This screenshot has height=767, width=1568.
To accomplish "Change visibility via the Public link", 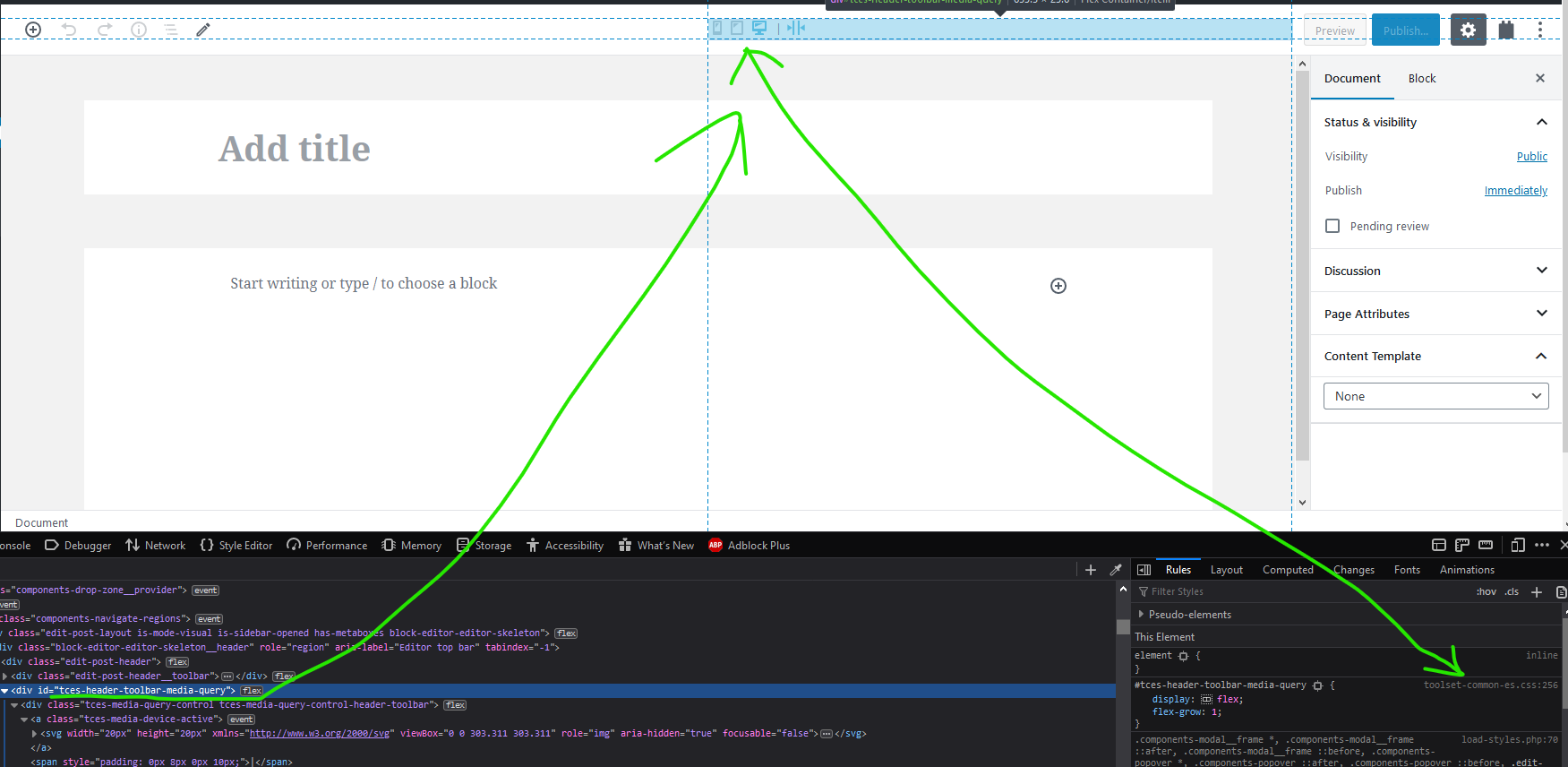I will coord(1532,156).
